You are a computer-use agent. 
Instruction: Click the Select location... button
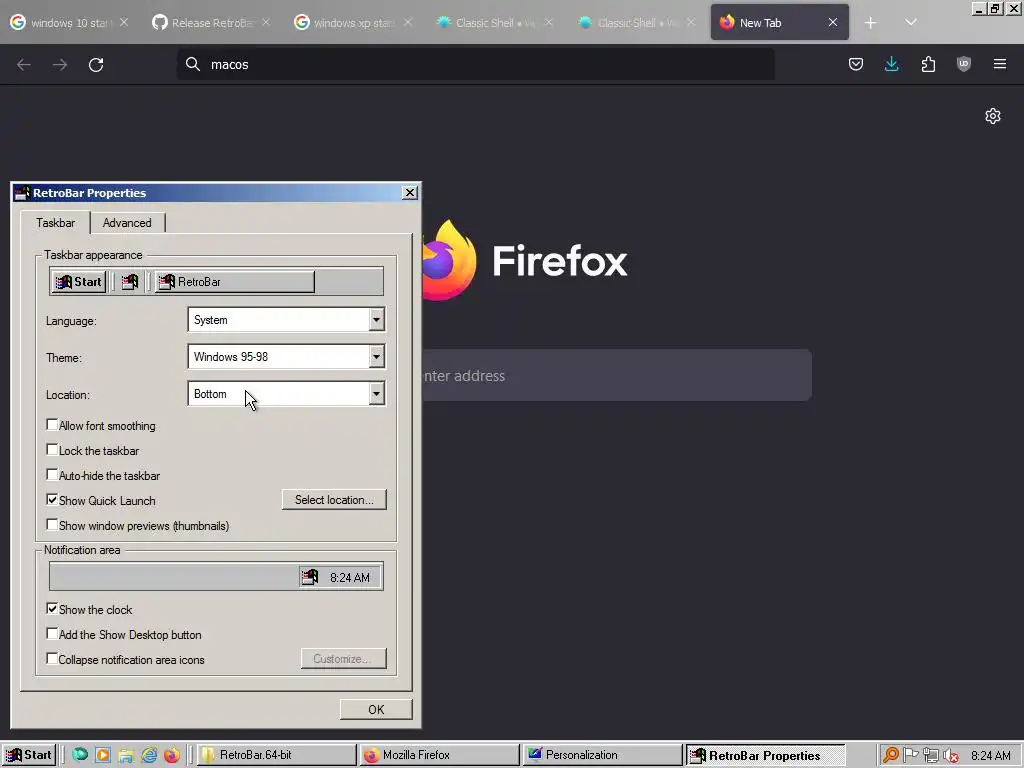click(334, 500)
